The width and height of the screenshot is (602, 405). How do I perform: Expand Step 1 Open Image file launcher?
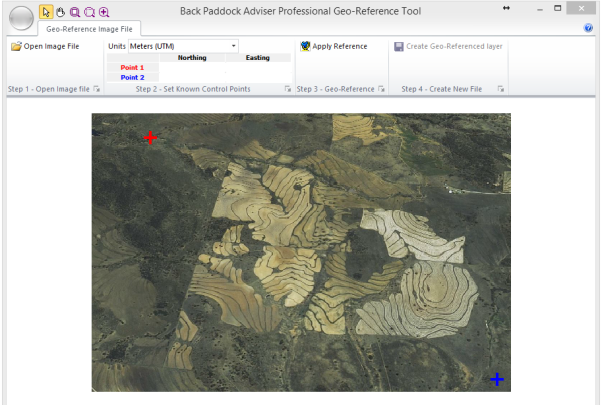[97, 90]
